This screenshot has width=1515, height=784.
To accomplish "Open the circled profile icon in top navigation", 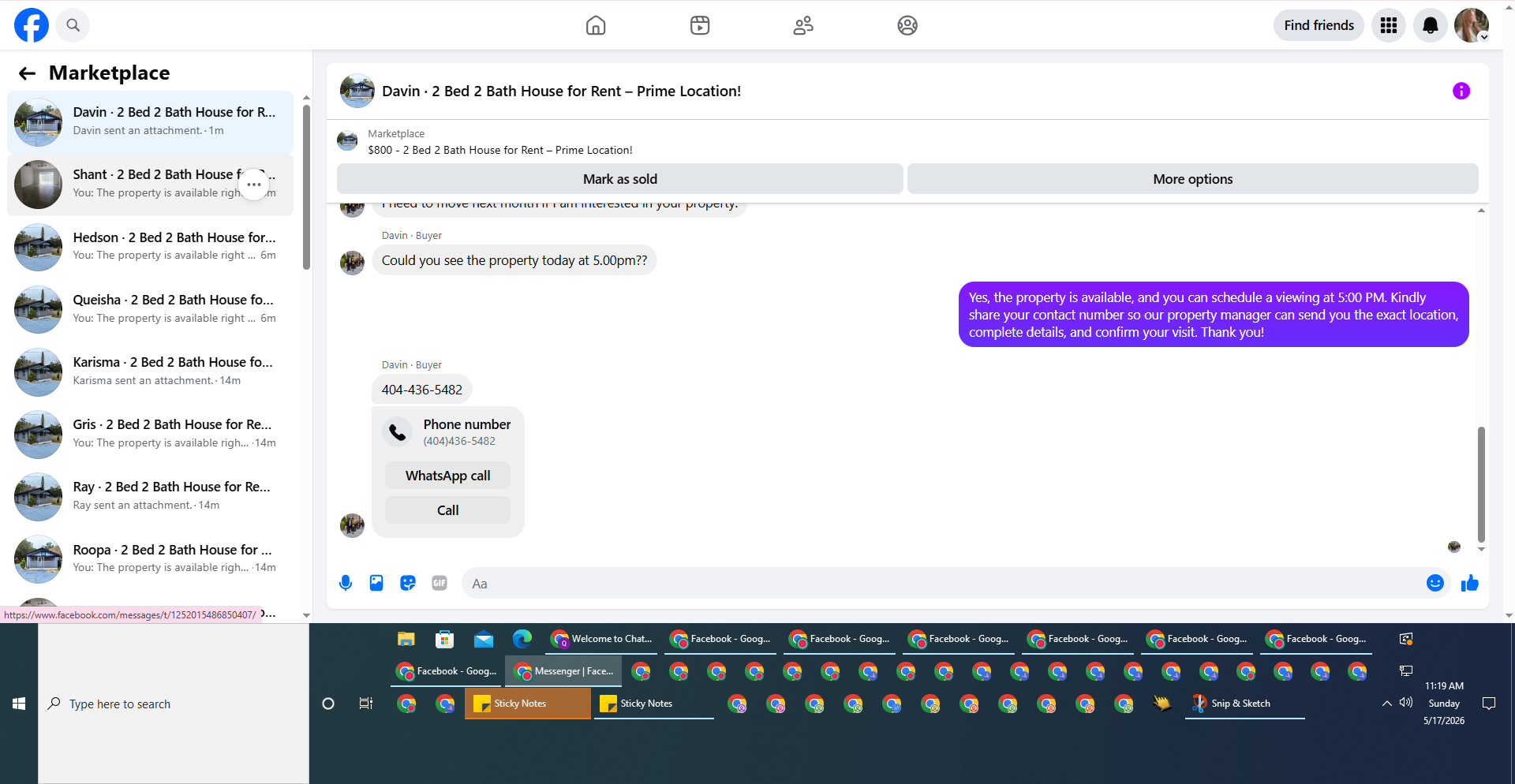I will (x=907, y=25).
